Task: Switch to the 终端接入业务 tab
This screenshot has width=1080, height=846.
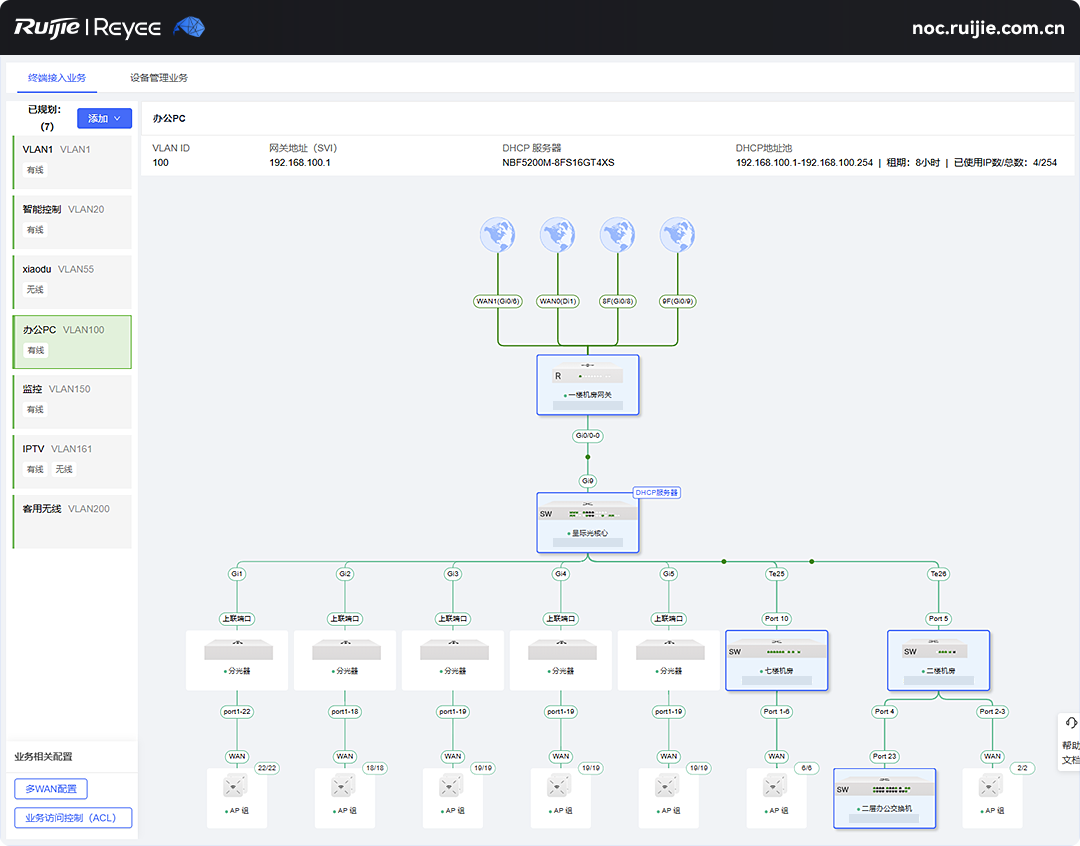Action: pos(56,77)
